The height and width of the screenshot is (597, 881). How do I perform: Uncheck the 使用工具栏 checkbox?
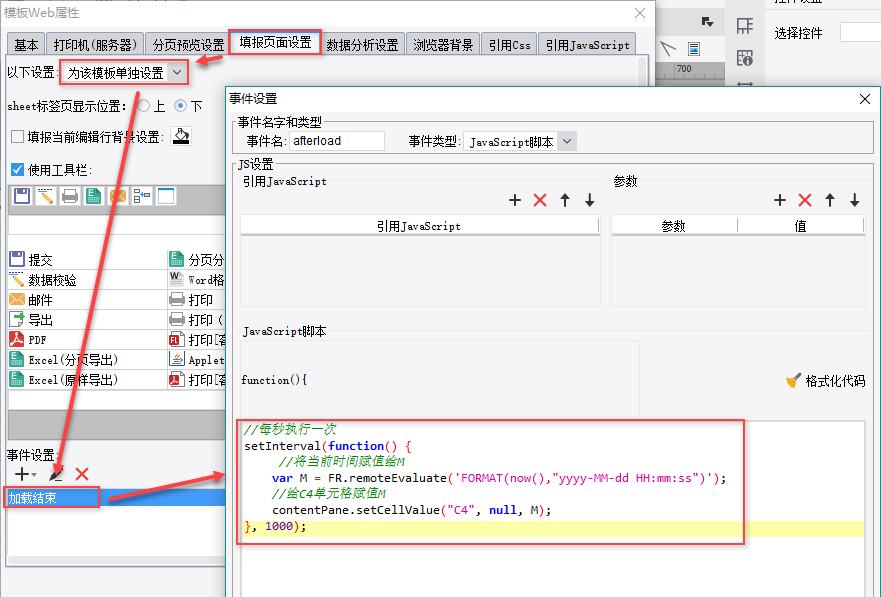(x=17, y=170)
